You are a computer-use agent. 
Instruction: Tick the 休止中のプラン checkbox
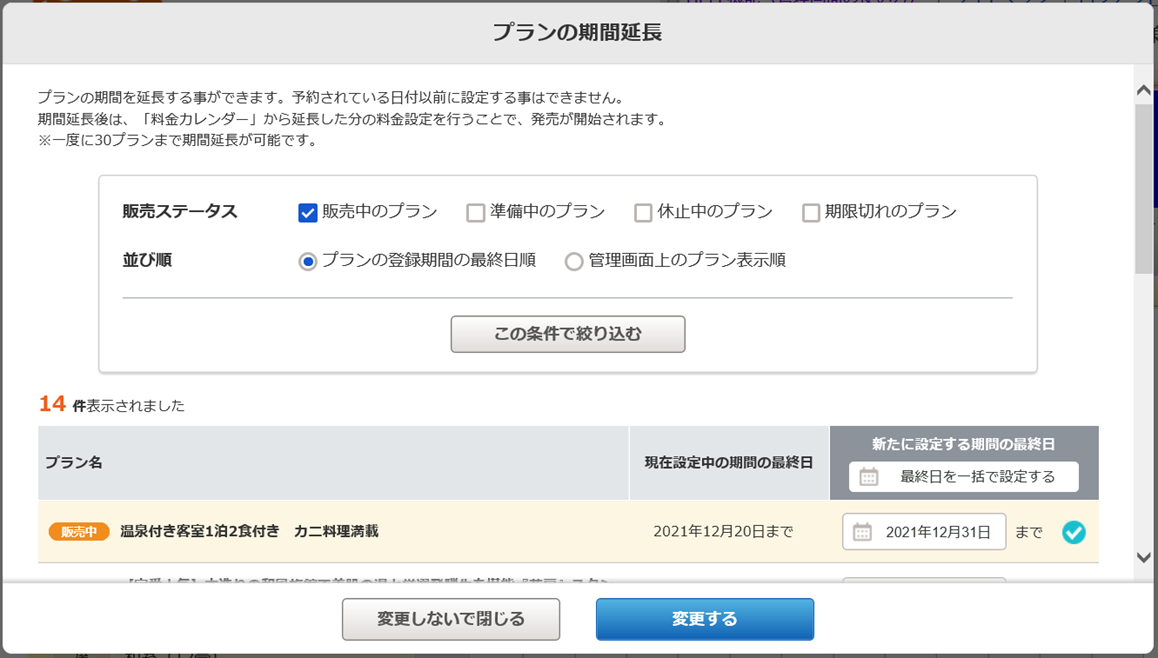pyautogui.click(x=643, y=212)
